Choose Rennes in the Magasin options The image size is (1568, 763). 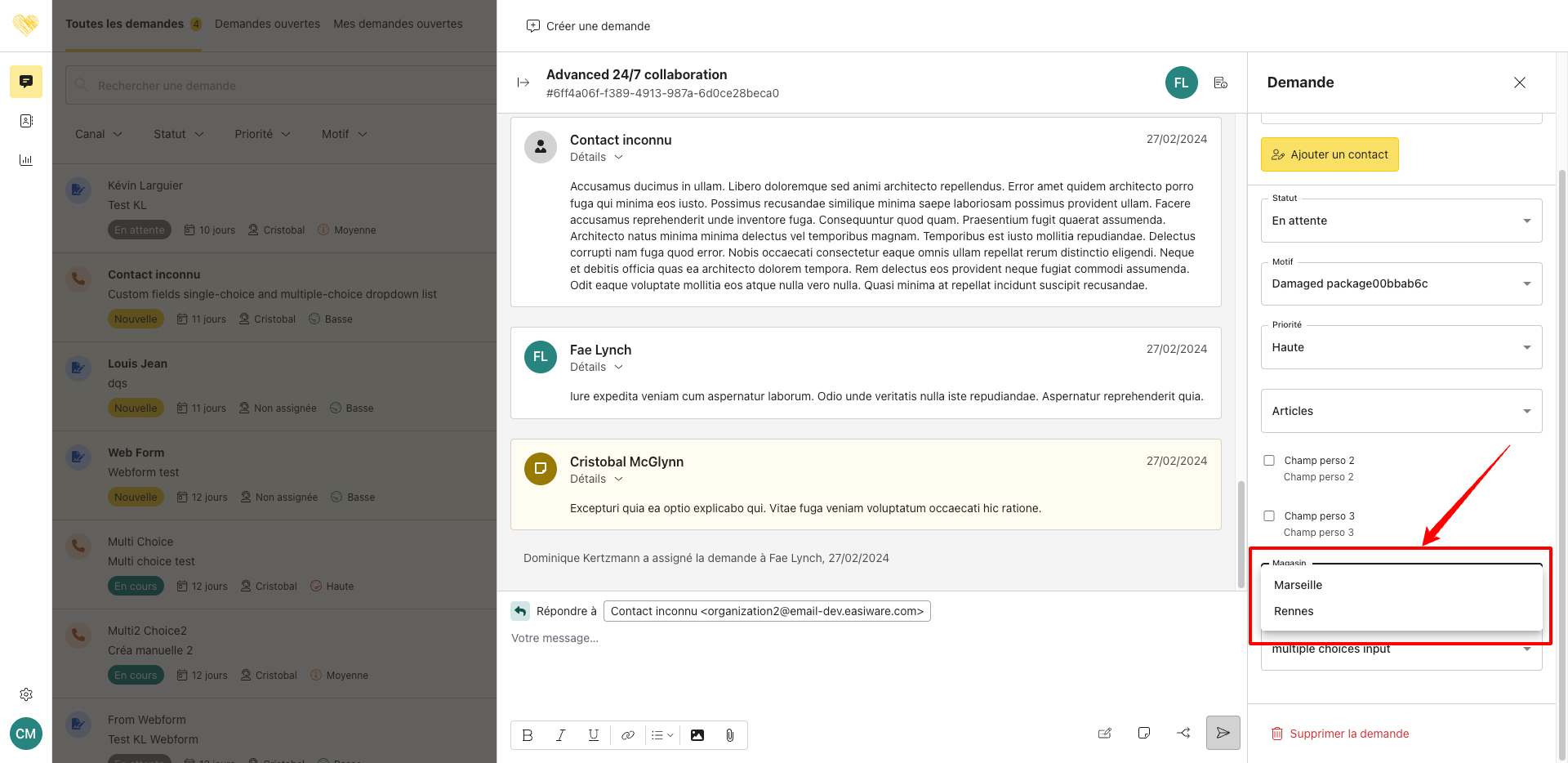point(1294,611)
